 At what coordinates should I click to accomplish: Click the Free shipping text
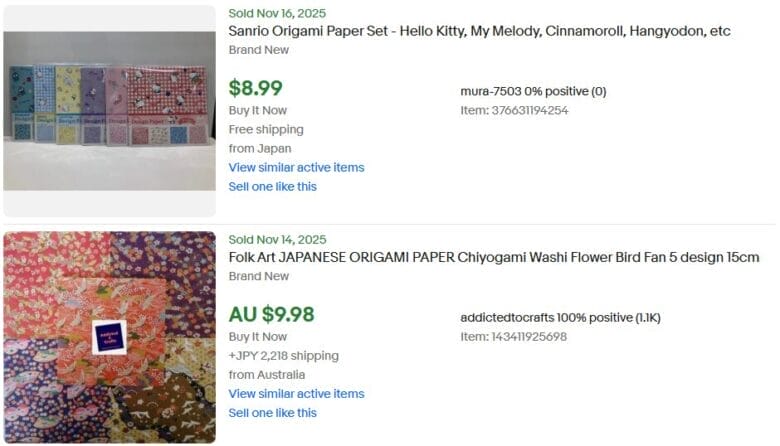coord(266,129)
